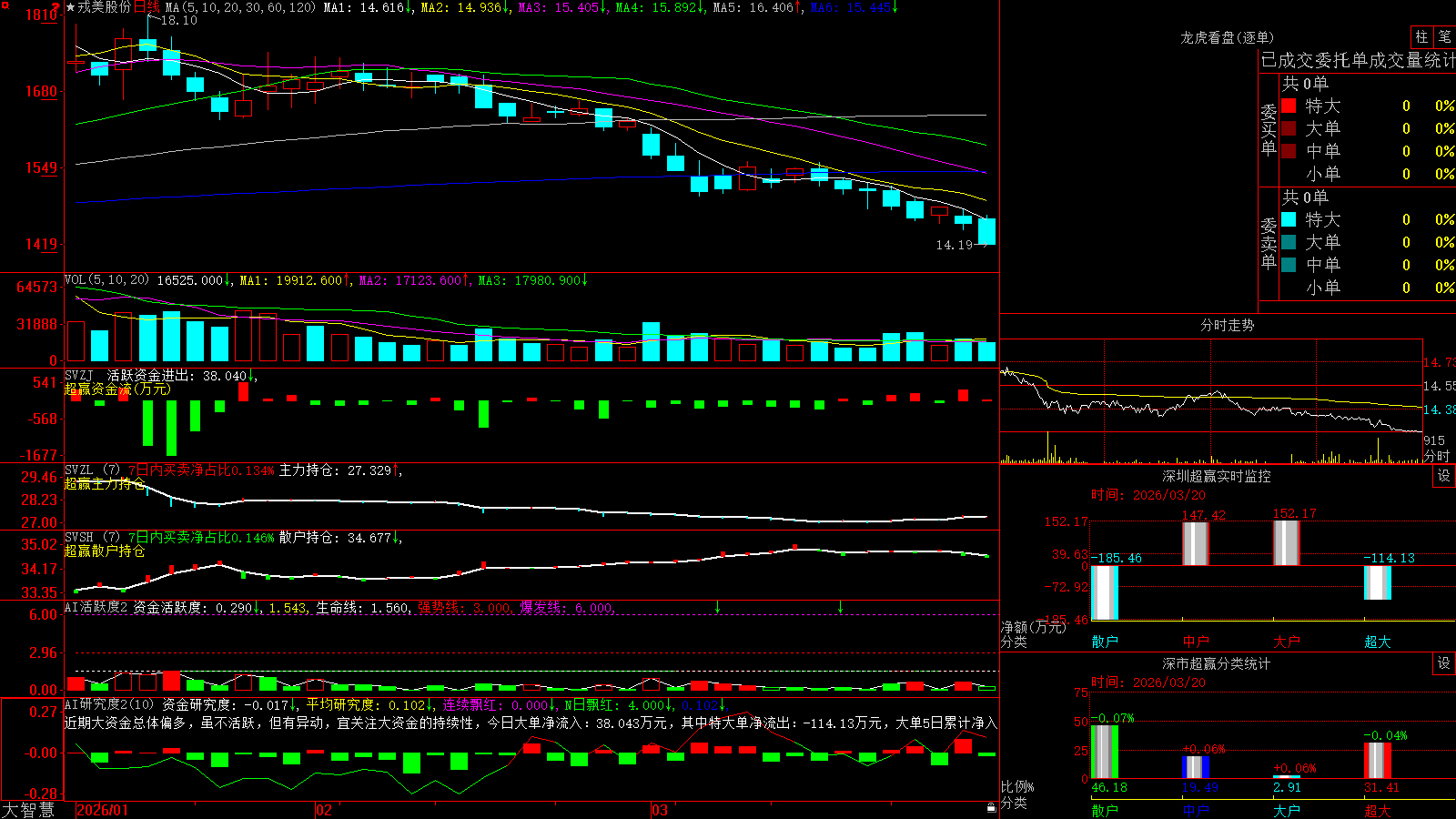Viewport: 1456px width, 819px height.
Task: Click the teal 中单 sell-order swatch
Action: tap(1289, 265)
